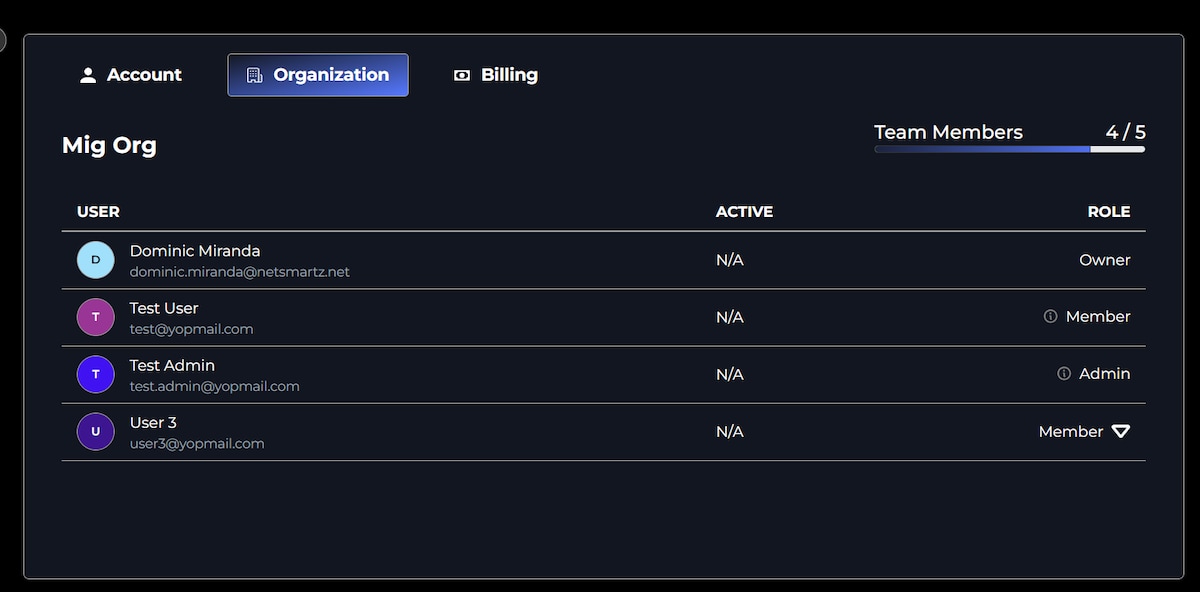Viewport: 1200px width, 592px height.
Task: Click Test User's purple avatar
Action: click(x=96, y=317)
